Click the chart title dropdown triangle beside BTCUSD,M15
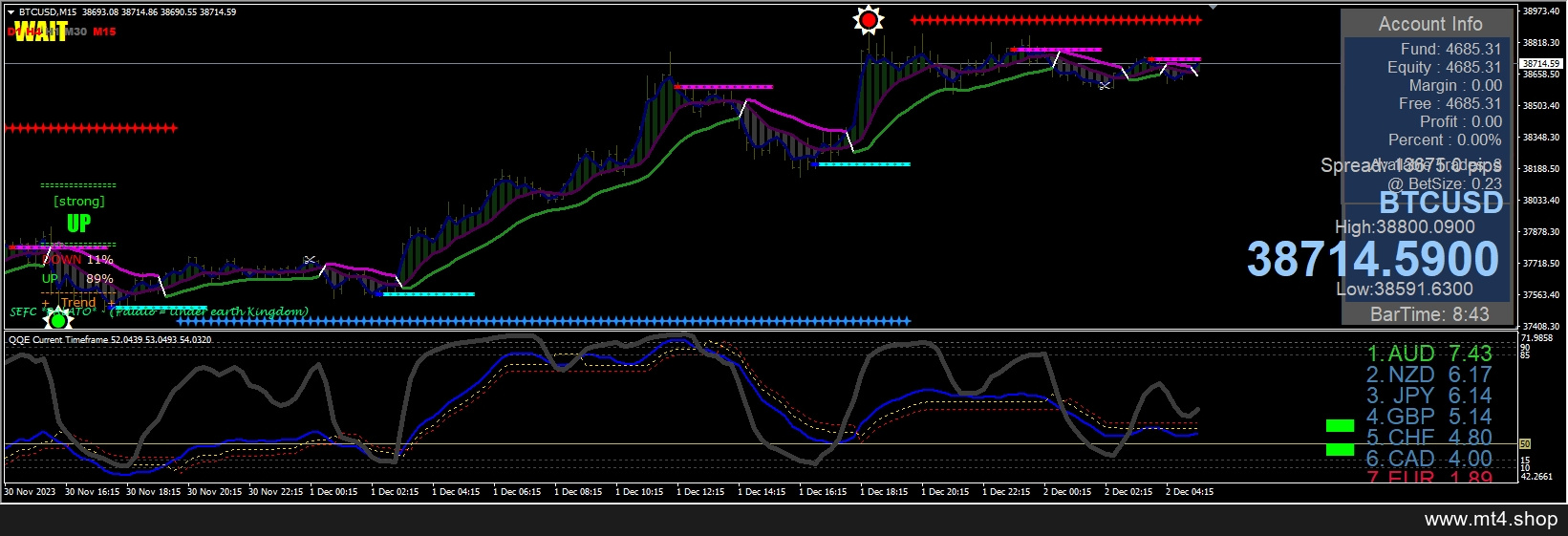1568x536 pixels. click(x=11, y=12)
